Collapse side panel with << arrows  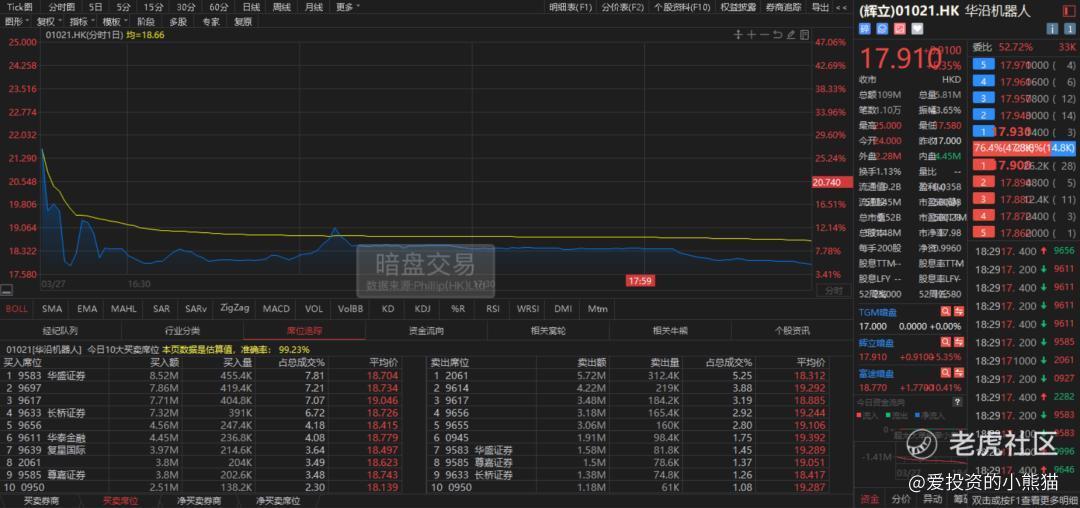(x=842, y=7)
